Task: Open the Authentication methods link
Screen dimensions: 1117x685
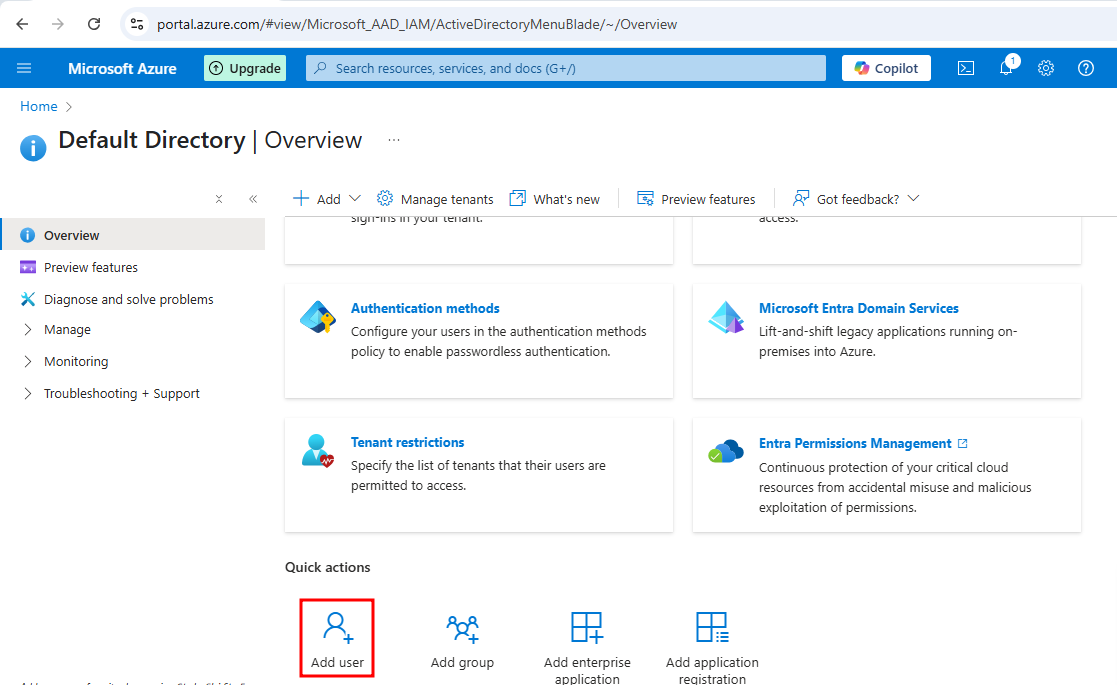Action: tap(425, 308)
